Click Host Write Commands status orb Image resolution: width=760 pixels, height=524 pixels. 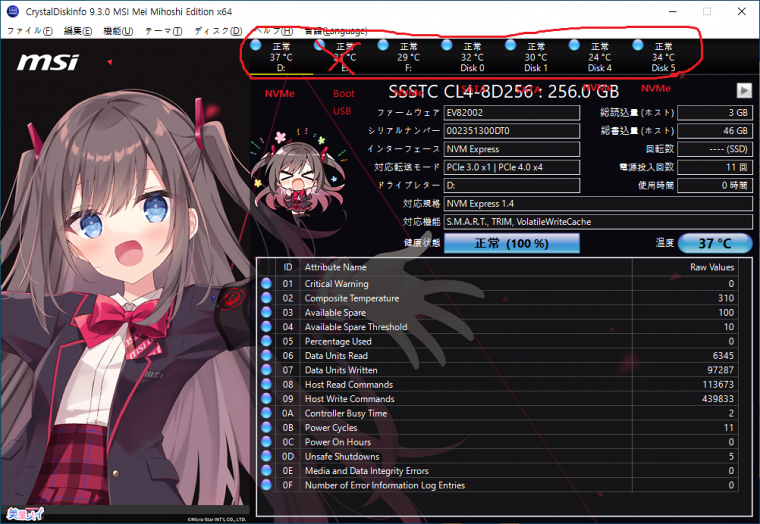[x=266, y=398]
